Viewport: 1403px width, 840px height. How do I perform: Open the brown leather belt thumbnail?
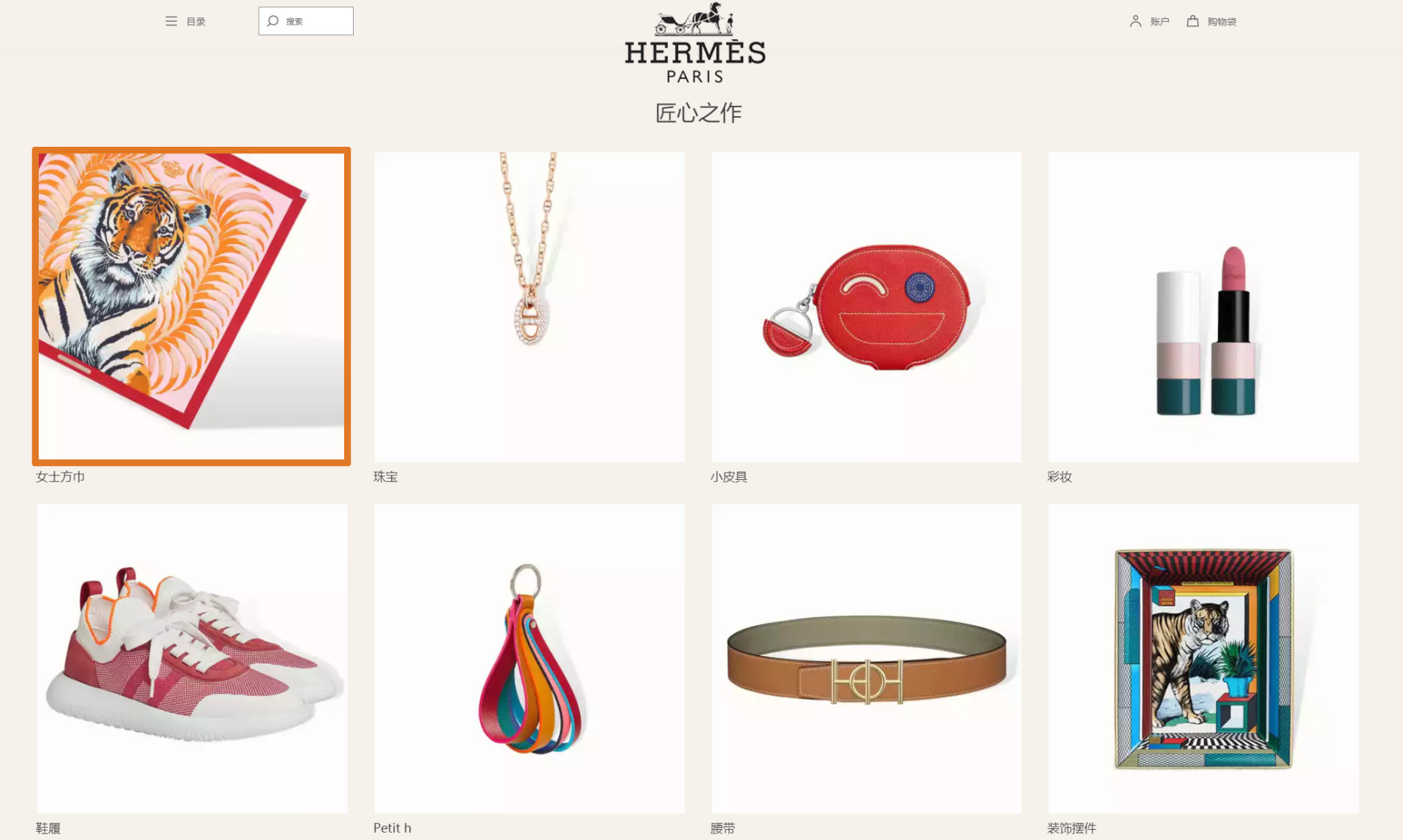point(867,658)
